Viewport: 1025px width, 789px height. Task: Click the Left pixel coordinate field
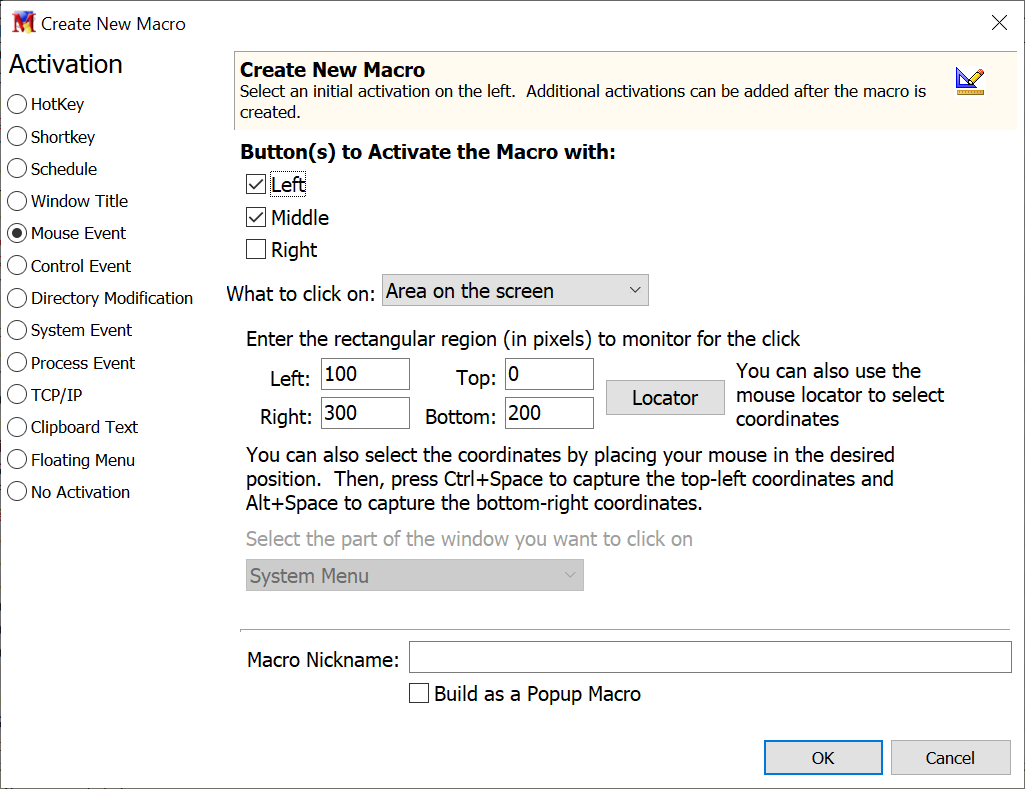(365, 375)
